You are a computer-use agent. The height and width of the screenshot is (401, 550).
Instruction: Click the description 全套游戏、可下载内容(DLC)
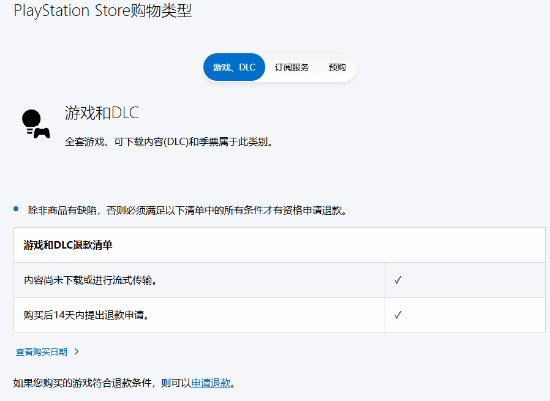(169, 142)
